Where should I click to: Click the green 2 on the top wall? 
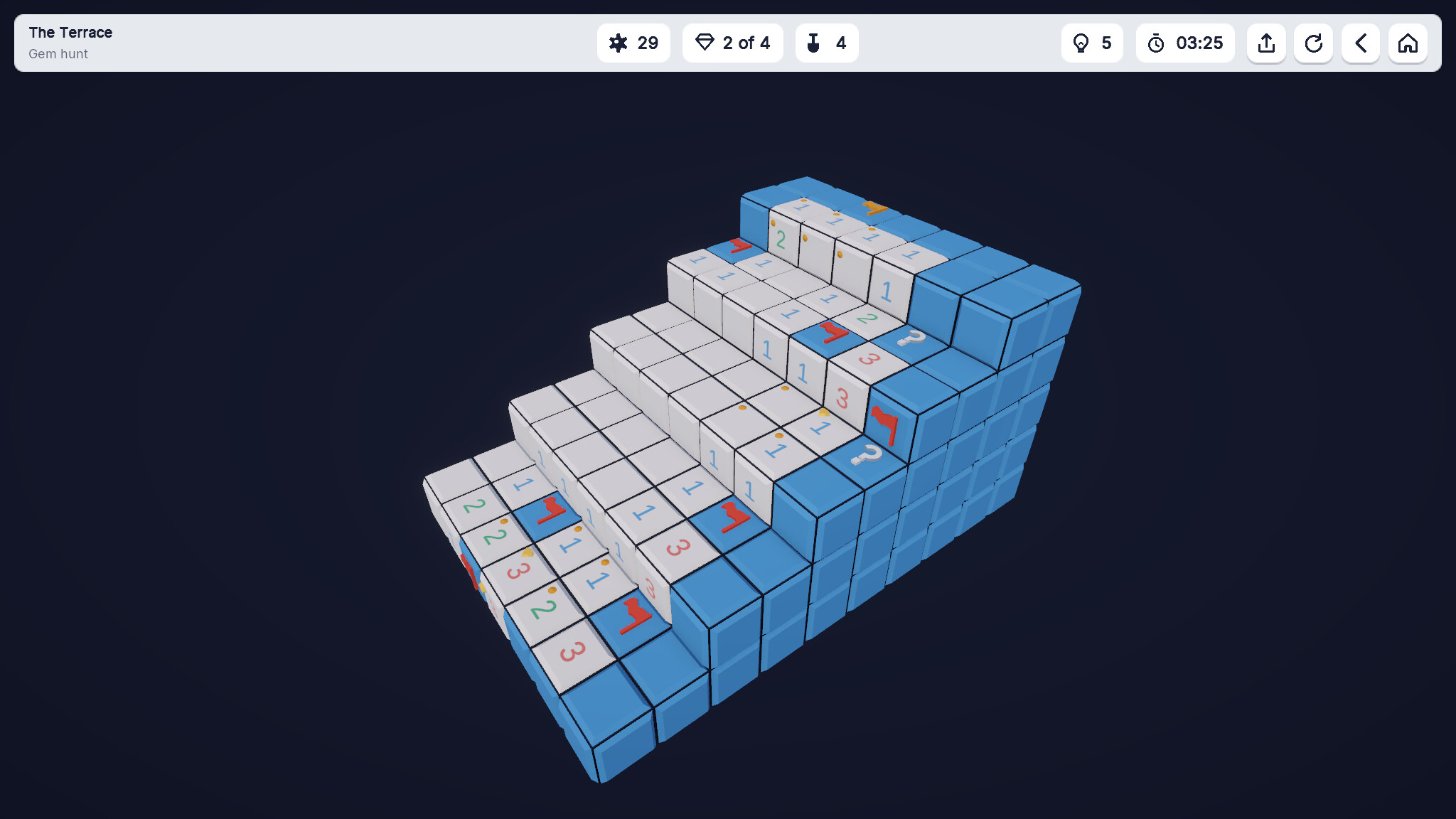coord(781,239)
